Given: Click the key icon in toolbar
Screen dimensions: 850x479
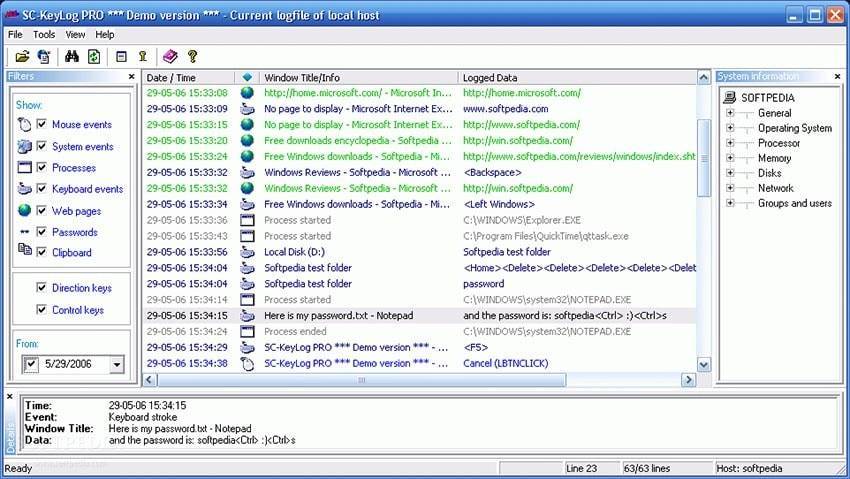Looking at the screenshot, I should coord(143,57).
